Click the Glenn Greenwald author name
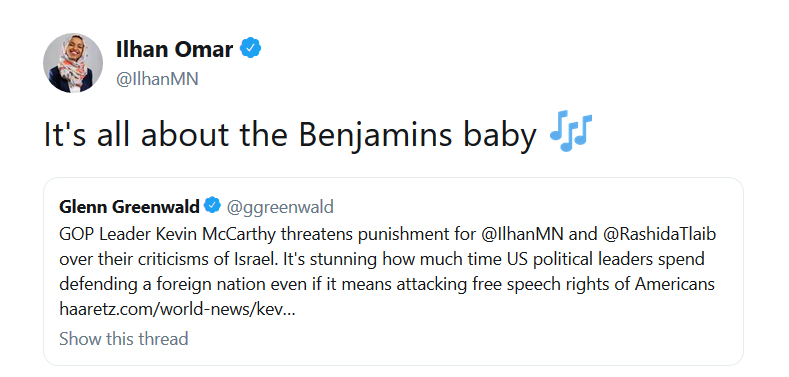 (129, 206)
